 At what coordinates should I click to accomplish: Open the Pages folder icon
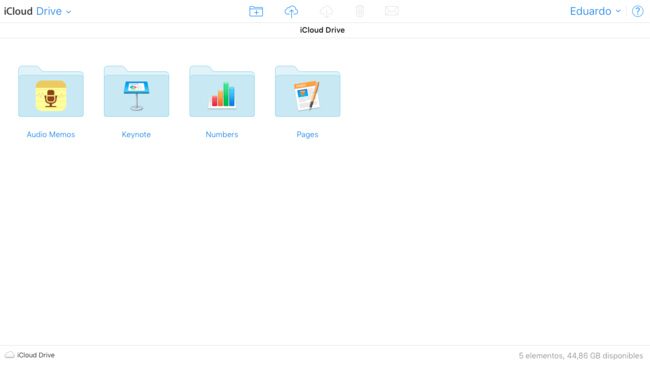(x=308, y=91)
